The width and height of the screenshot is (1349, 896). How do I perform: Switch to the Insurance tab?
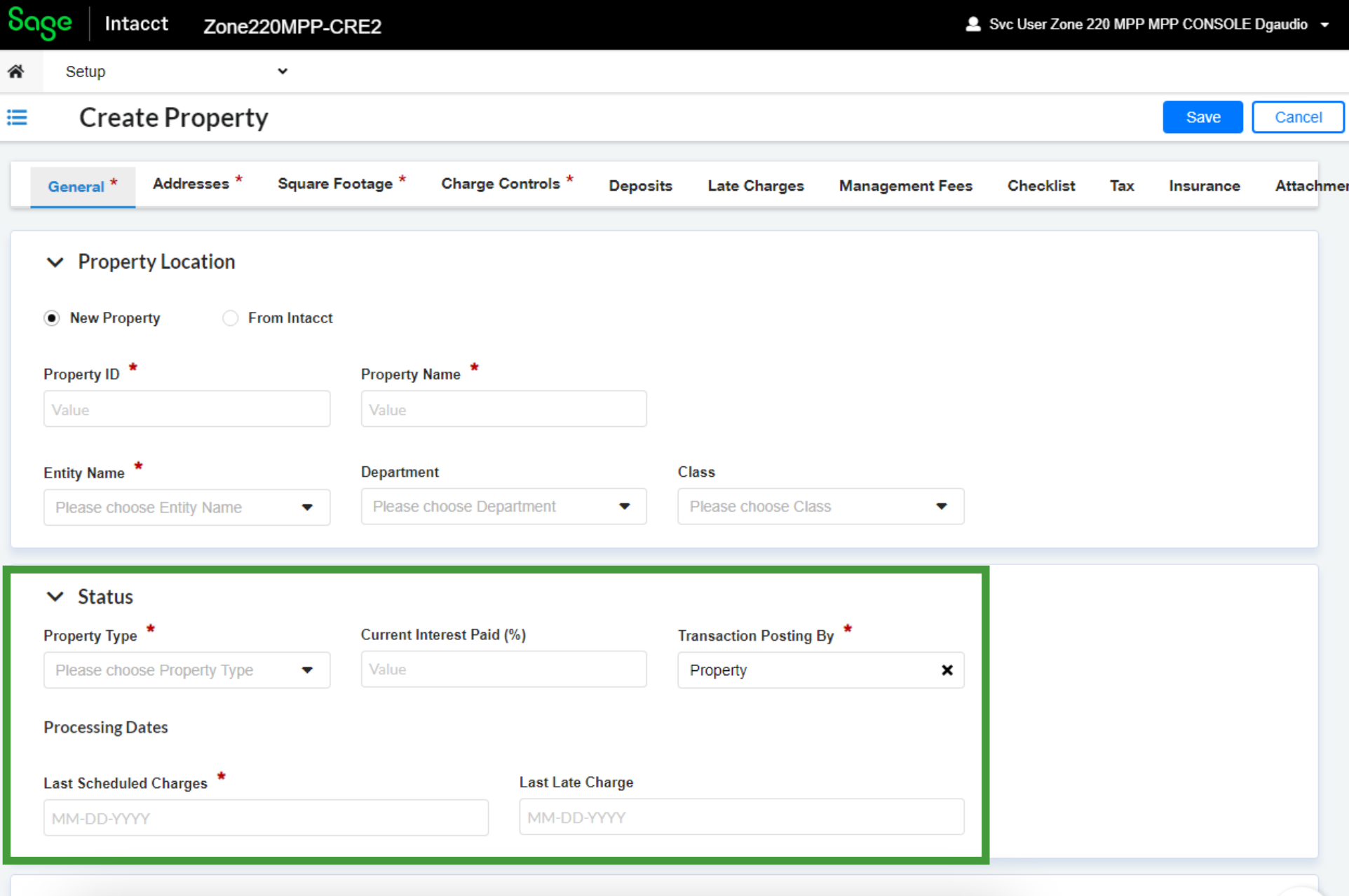pos(1205,186)
